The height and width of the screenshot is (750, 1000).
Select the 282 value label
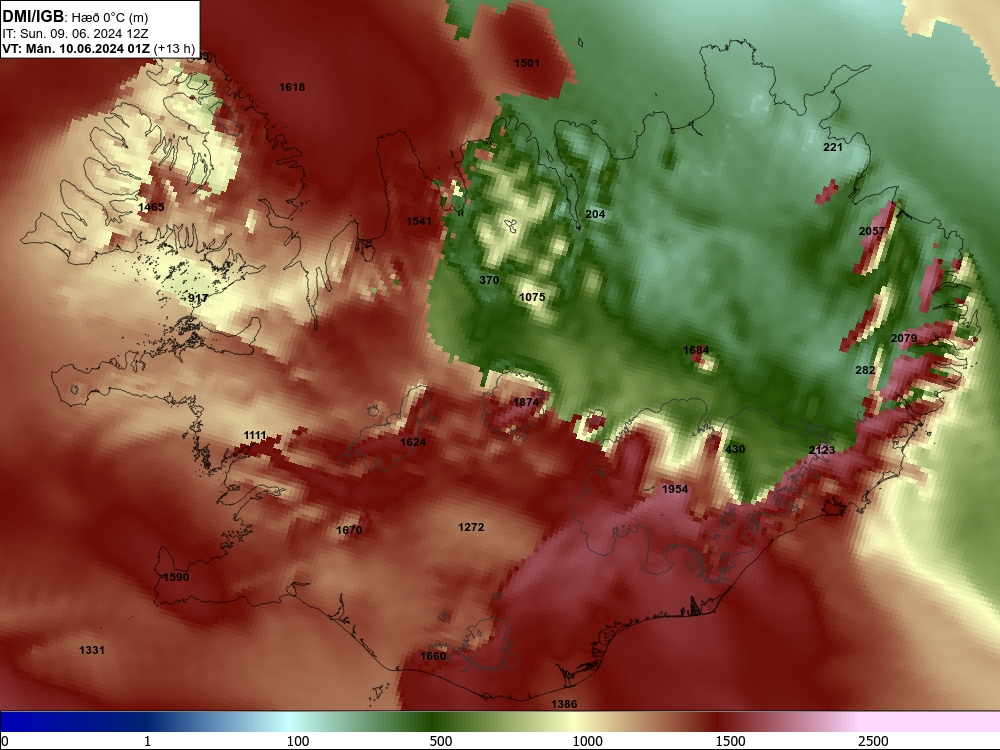(865, 371)
